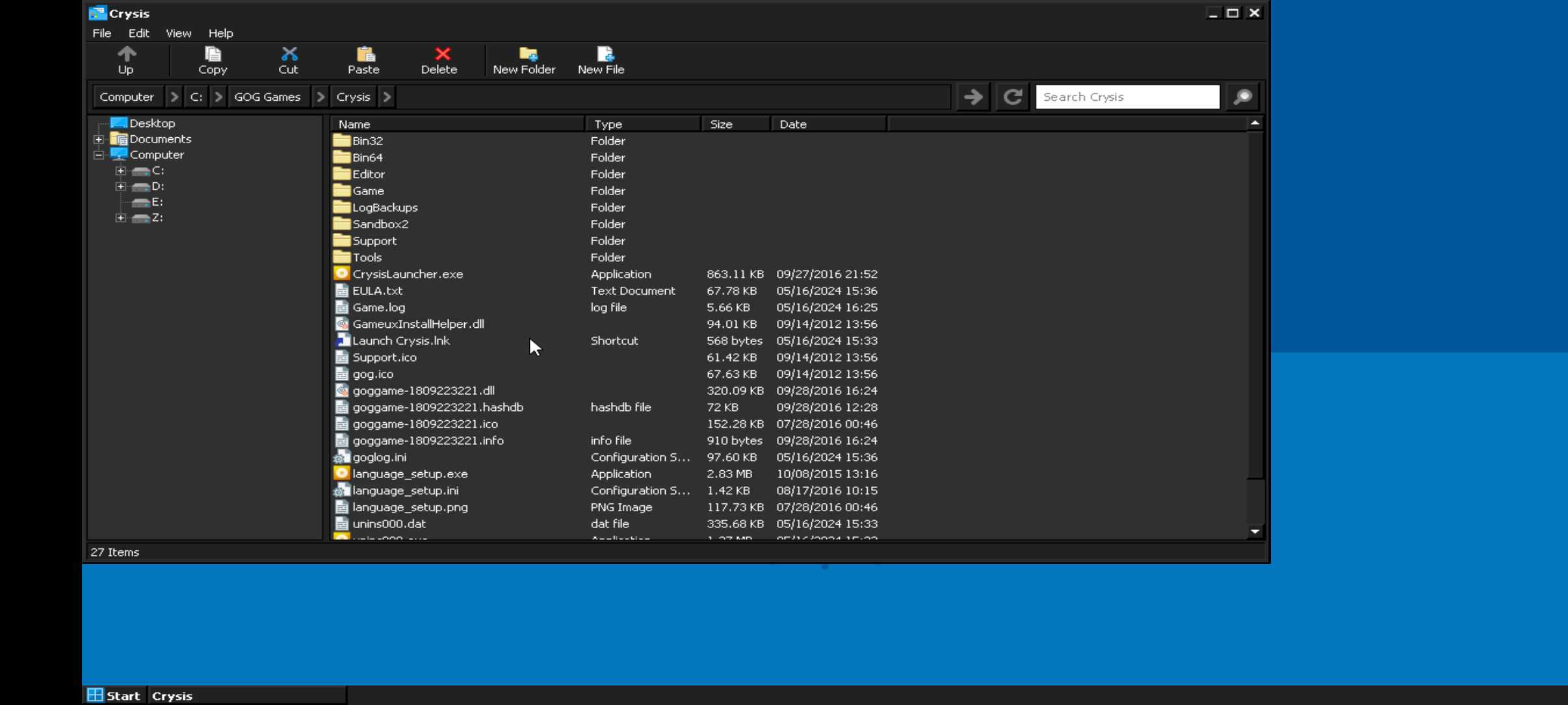1568x705 pixels.
Task: Click the Search Crysis input field
Action: (1127, 97)
